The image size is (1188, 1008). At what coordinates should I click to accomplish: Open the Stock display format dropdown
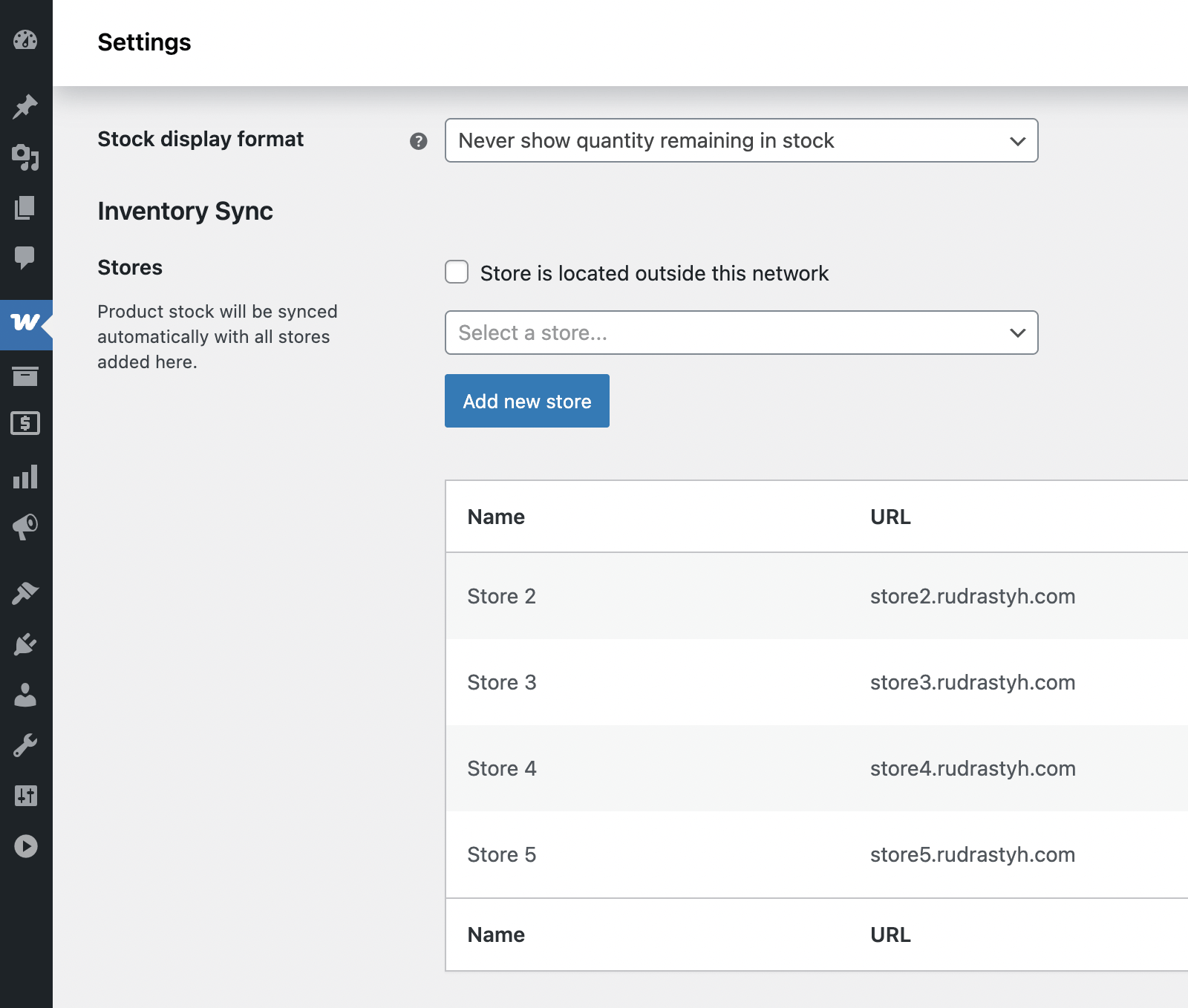point(741,140)
